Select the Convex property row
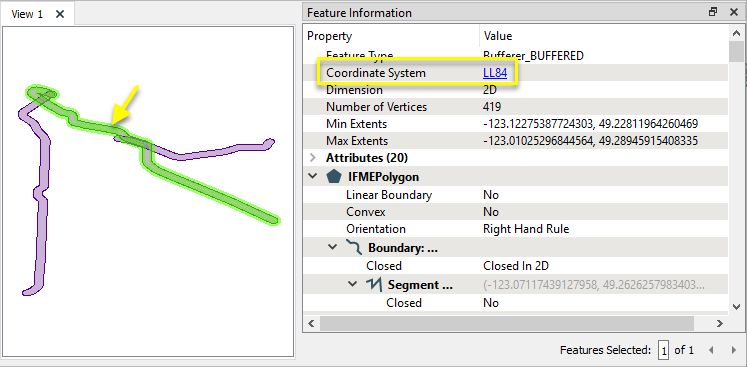747x367 pixels. tap(515, 212)
